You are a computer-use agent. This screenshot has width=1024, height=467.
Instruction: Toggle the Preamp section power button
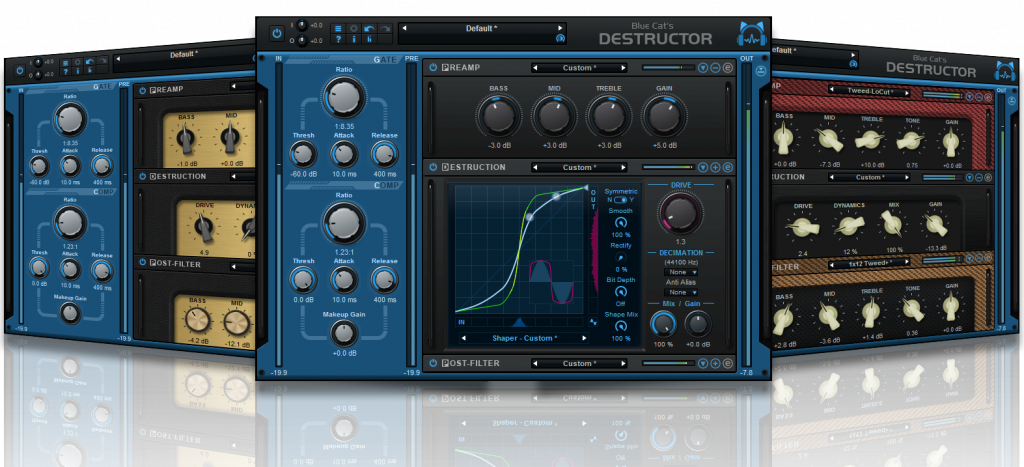coord(434,67)
